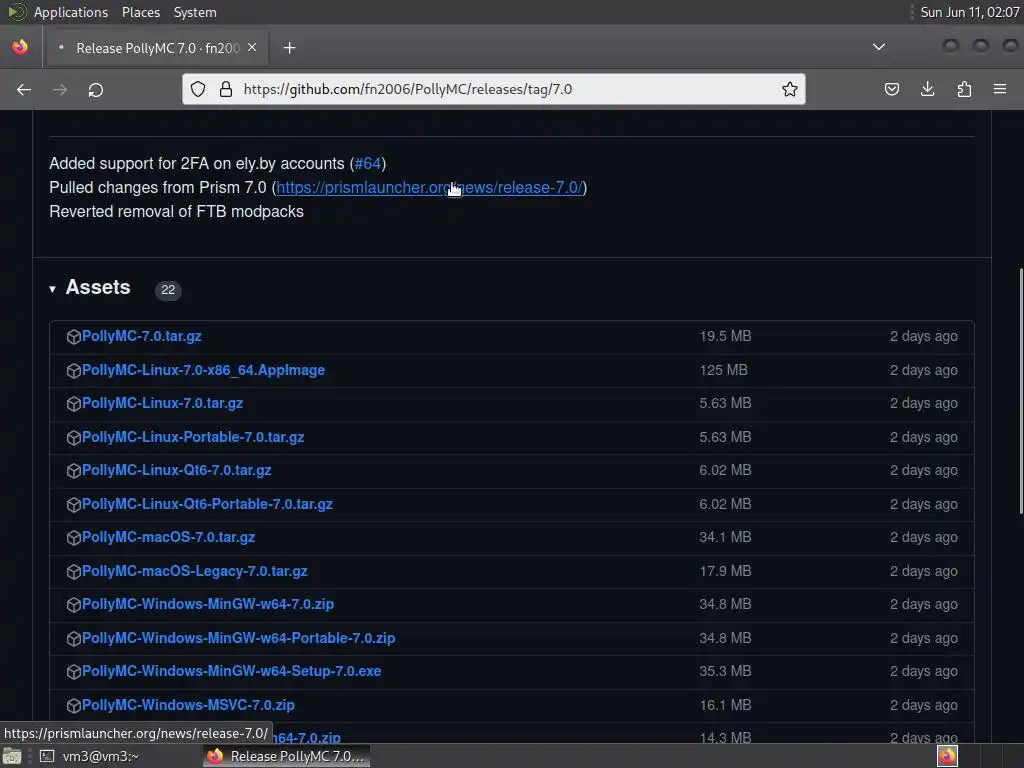The image size is (1024, 768).
Task: Download PollyMC-Windows-MinGW-w64-Portable-7.0.zip
Action: [238, 638]
